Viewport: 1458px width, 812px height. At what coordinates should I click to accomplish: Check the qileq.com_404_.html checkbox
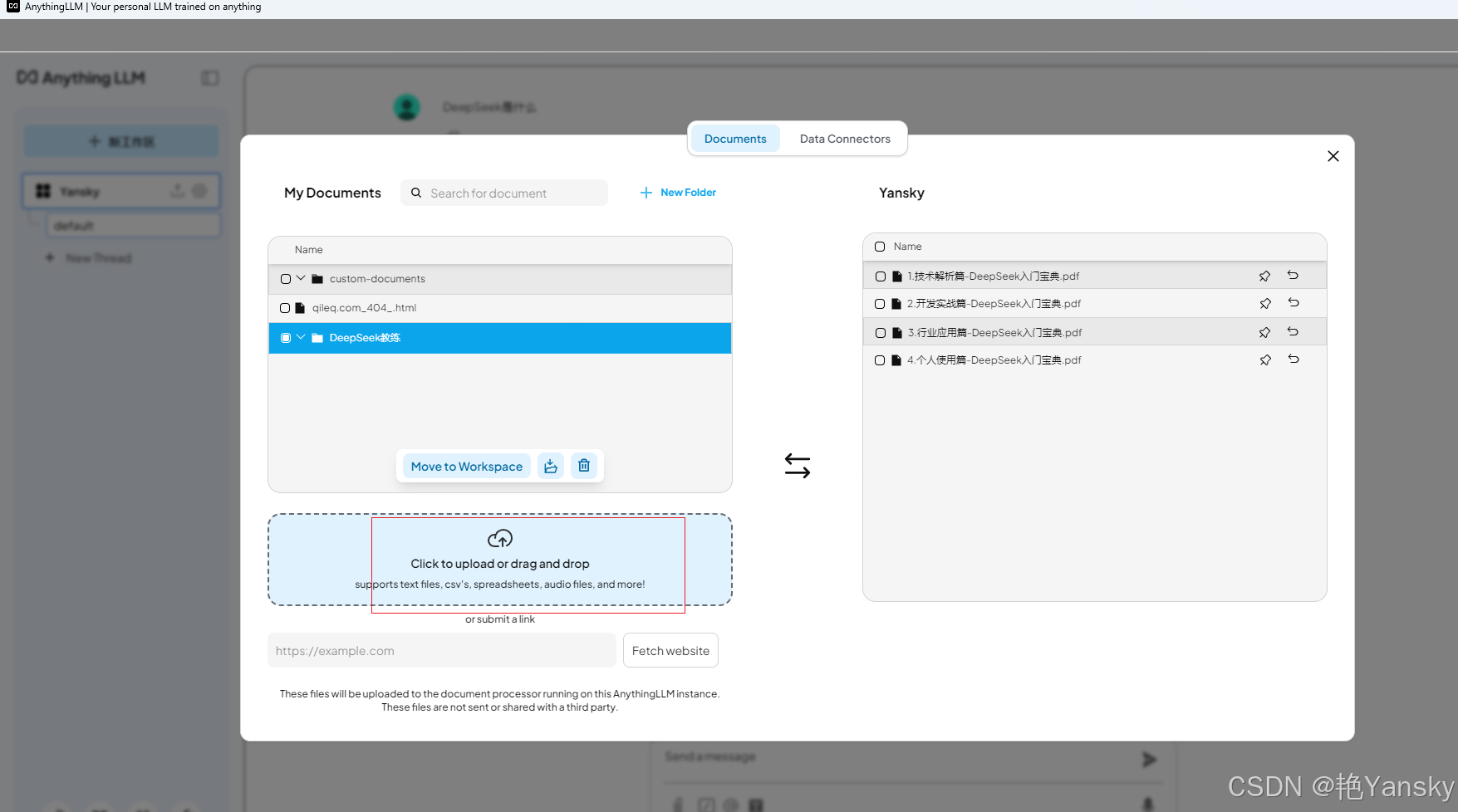pos(285,308)
